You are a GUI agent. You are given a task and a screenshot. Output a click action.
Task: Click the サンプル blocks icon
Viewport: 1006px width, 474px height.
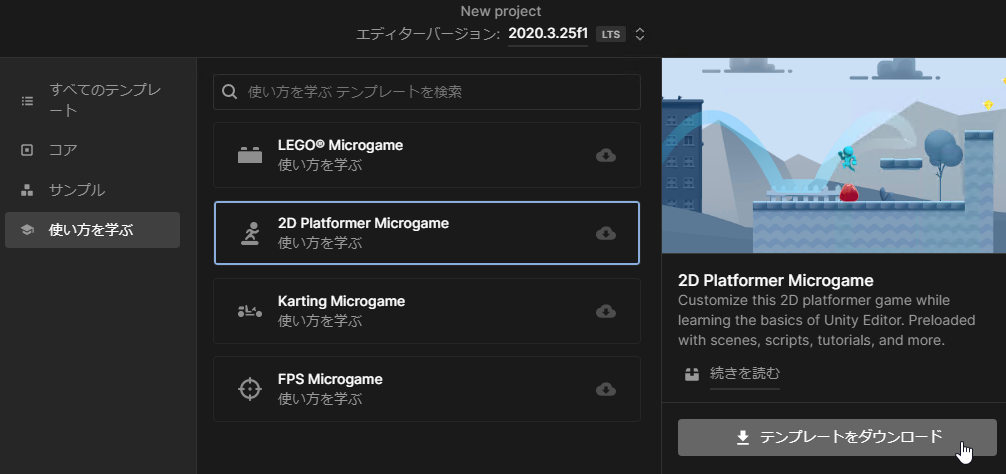click(27, 190)
